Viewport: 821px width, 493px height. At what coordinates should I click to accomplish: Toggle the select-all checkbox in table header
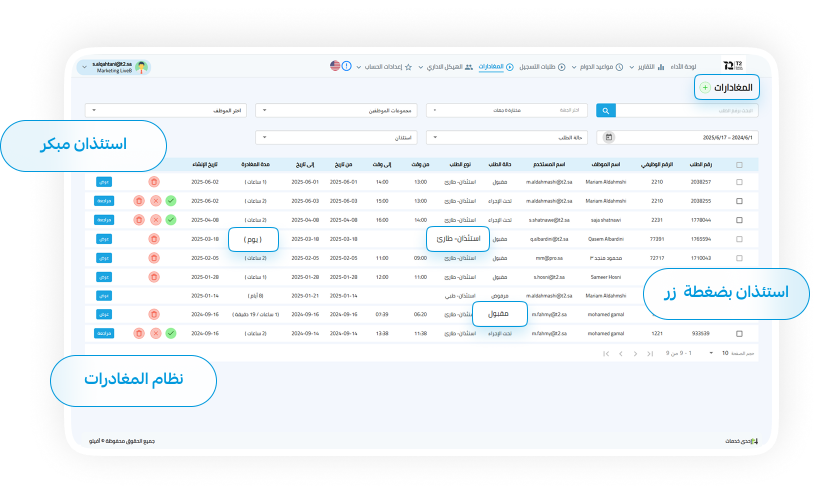(739, 164)
